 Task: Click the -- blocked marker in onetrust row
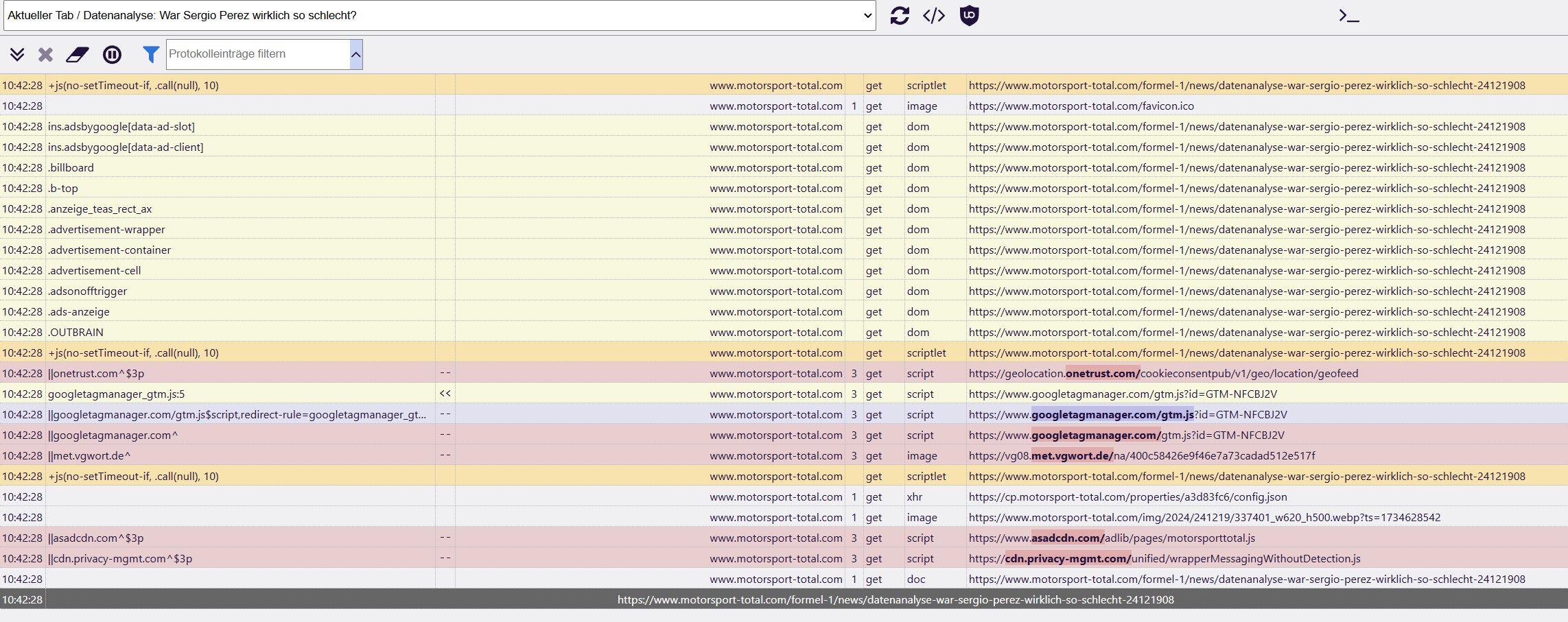(445, 373)
